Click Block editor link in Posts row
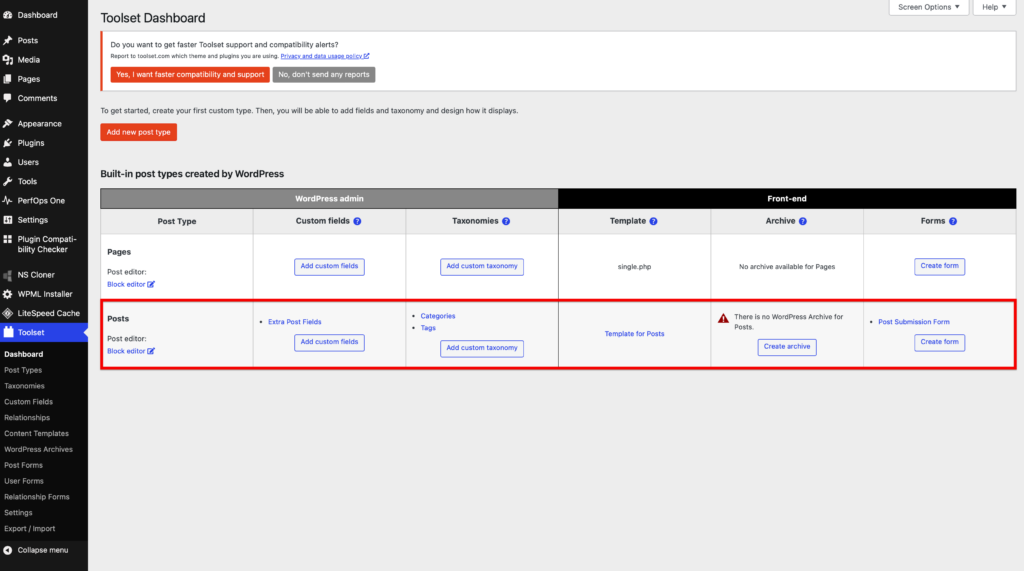1024x571 pixels. pyautogui.click(x=126, y=351)
